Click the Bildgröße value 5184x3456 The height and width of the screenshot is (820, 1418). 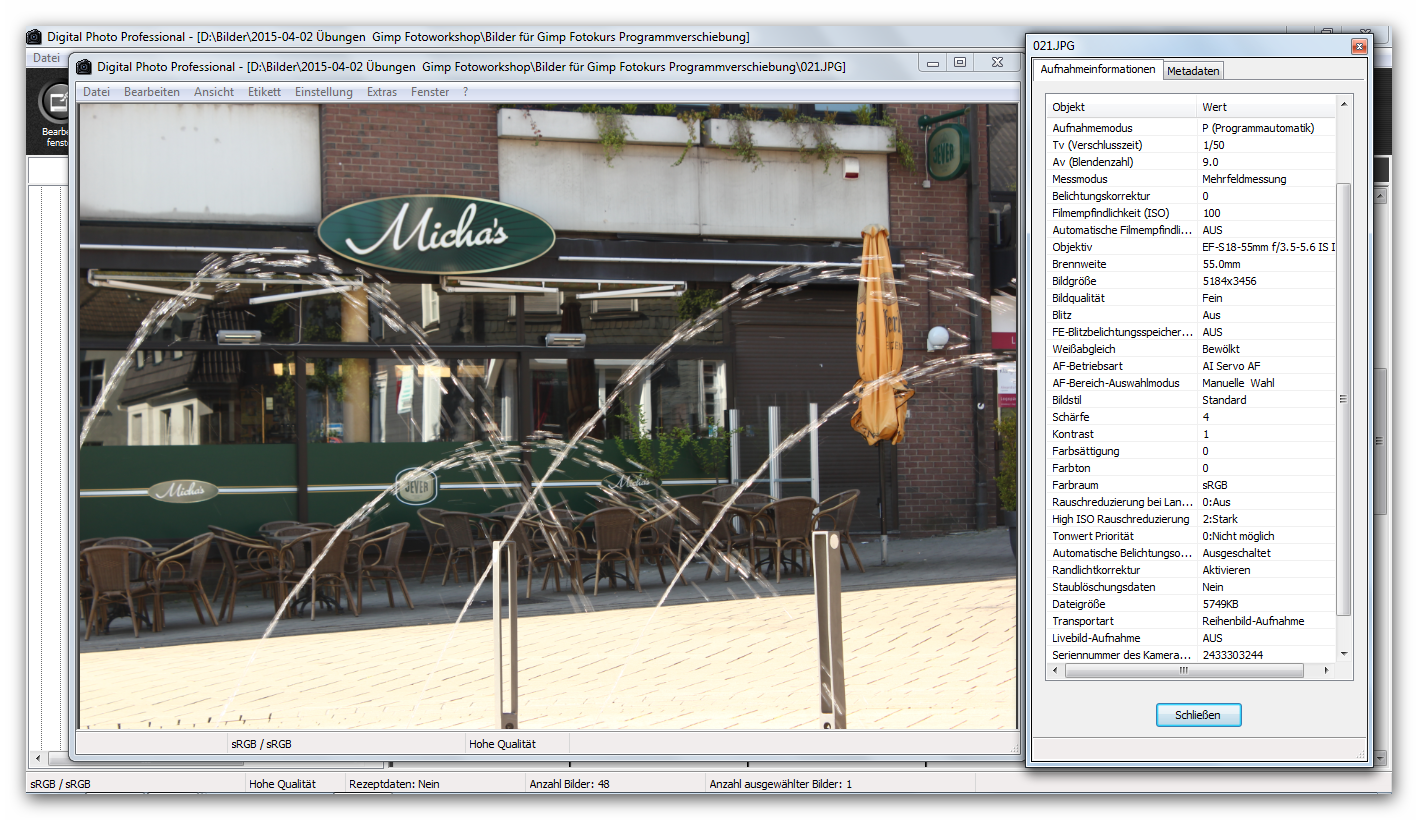tap(1229, 281)
